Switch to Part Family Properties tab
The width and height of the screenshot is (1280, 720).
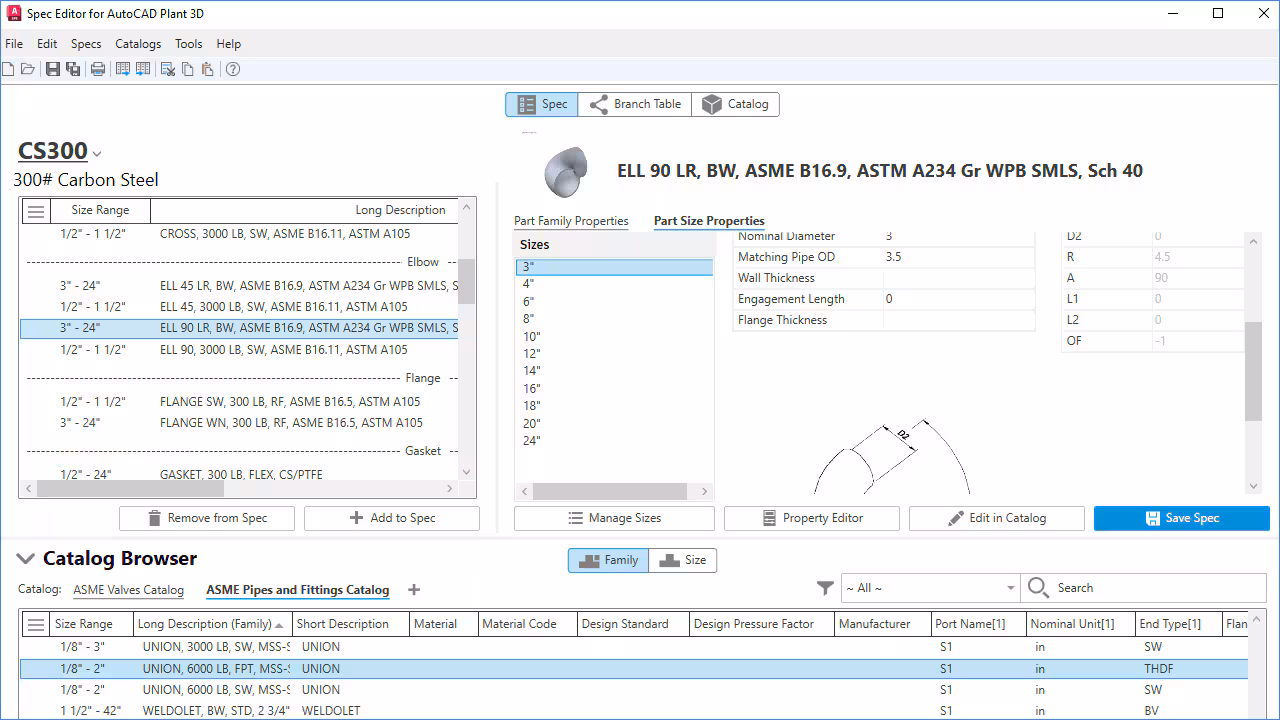571,221
